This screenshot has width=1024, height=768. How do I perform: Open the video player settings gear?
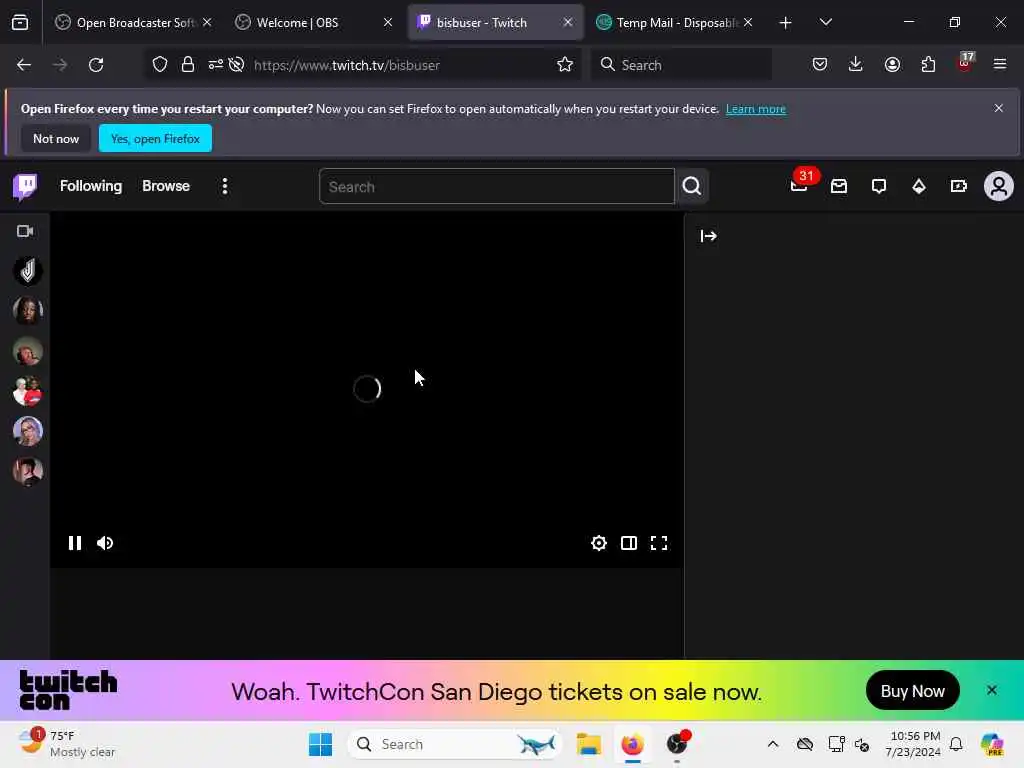point(599,543)
